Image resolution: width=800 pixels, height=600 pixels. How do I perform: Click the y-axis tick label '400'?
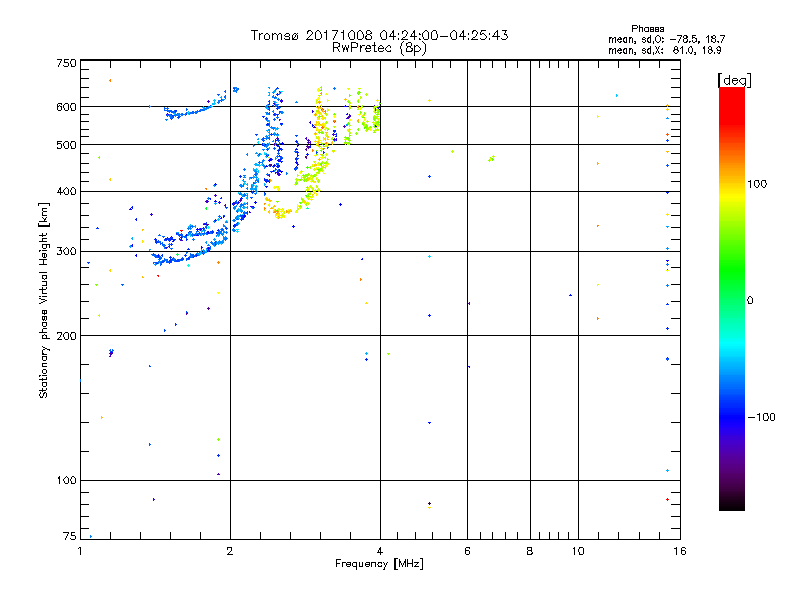pyautogui.click(x=67, y=191)
